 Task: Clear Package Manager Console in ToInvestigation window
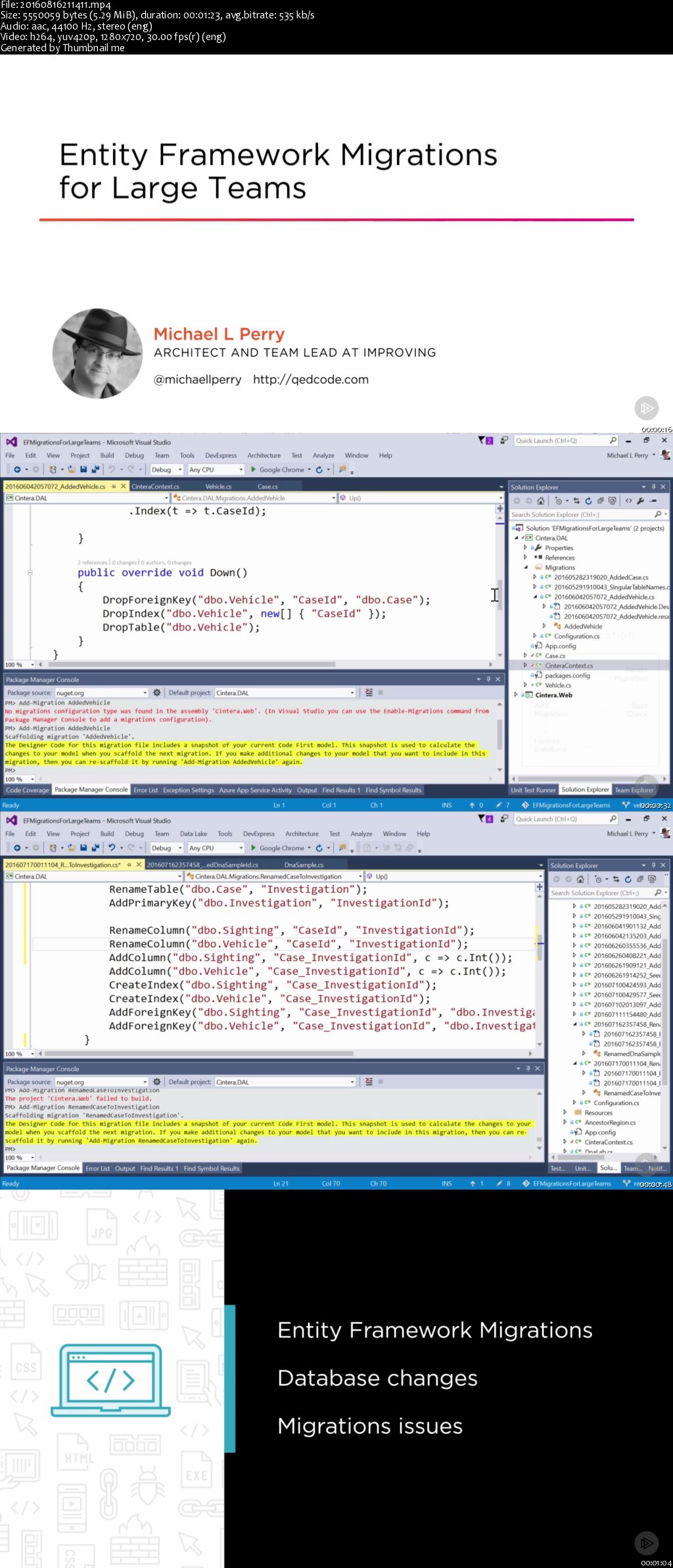click(369, 1082)
